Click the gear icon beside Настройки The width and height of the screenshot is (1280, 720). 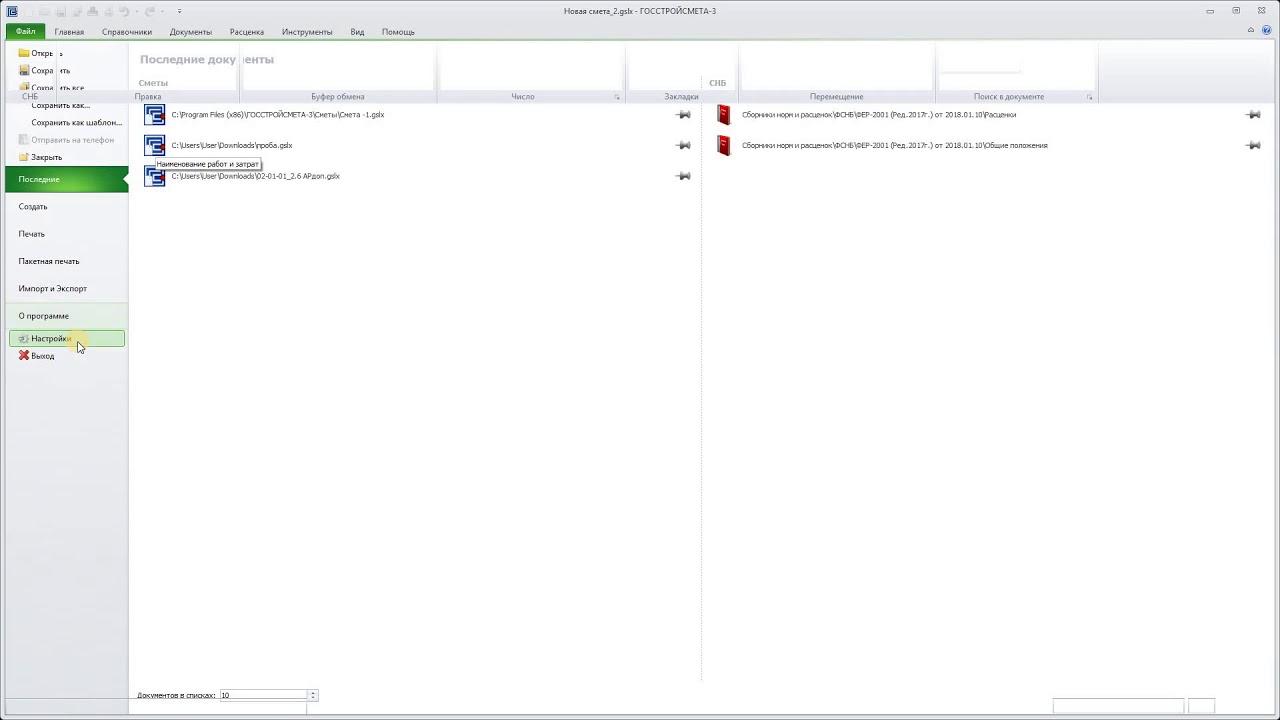(x=24, y=339)
